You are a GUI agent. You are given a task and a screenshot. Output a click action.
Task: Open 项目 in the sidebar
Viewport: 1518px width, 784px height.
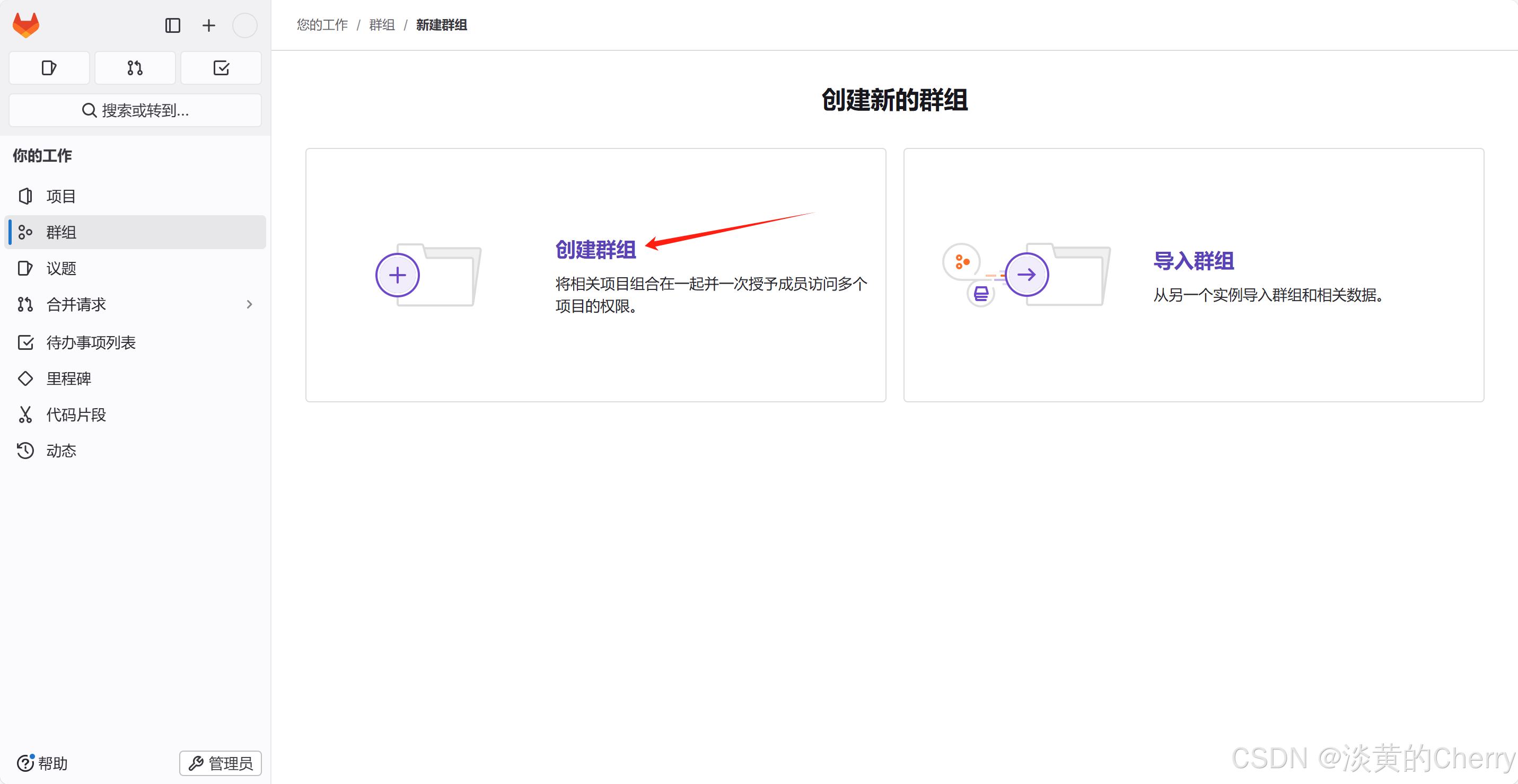coord(135,196)
